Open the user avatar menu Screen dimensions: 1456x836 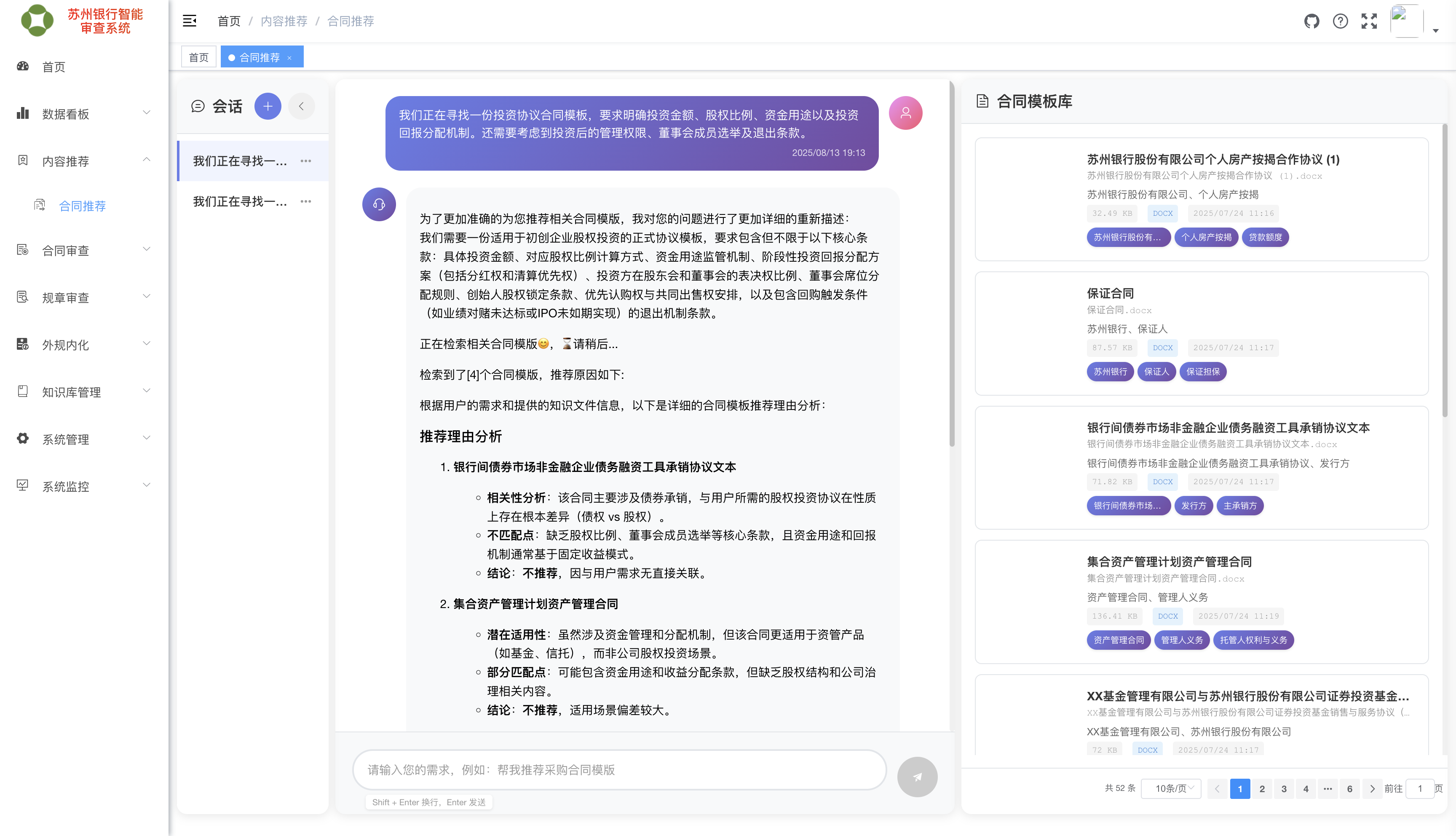tap(1406, 21)
